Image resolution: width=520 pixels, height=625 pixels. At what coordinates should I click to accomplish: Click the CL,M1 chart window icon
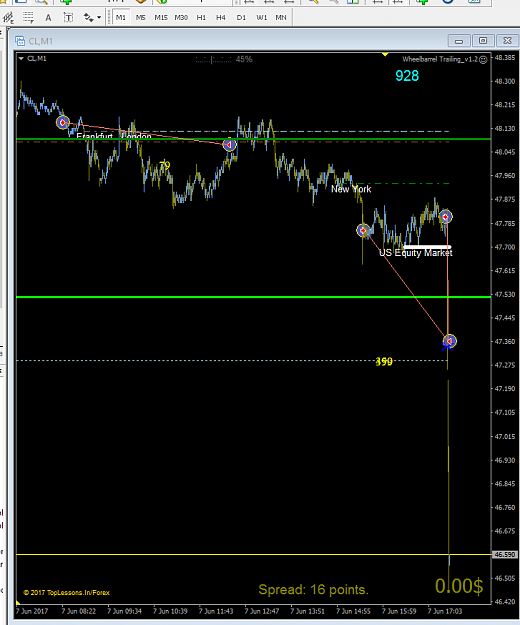click(x=20, y=41)
